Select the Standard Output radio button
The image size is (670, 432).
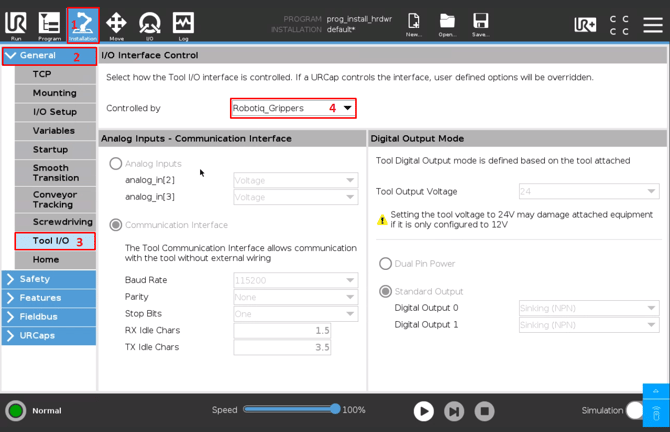[x=385, y=291]
